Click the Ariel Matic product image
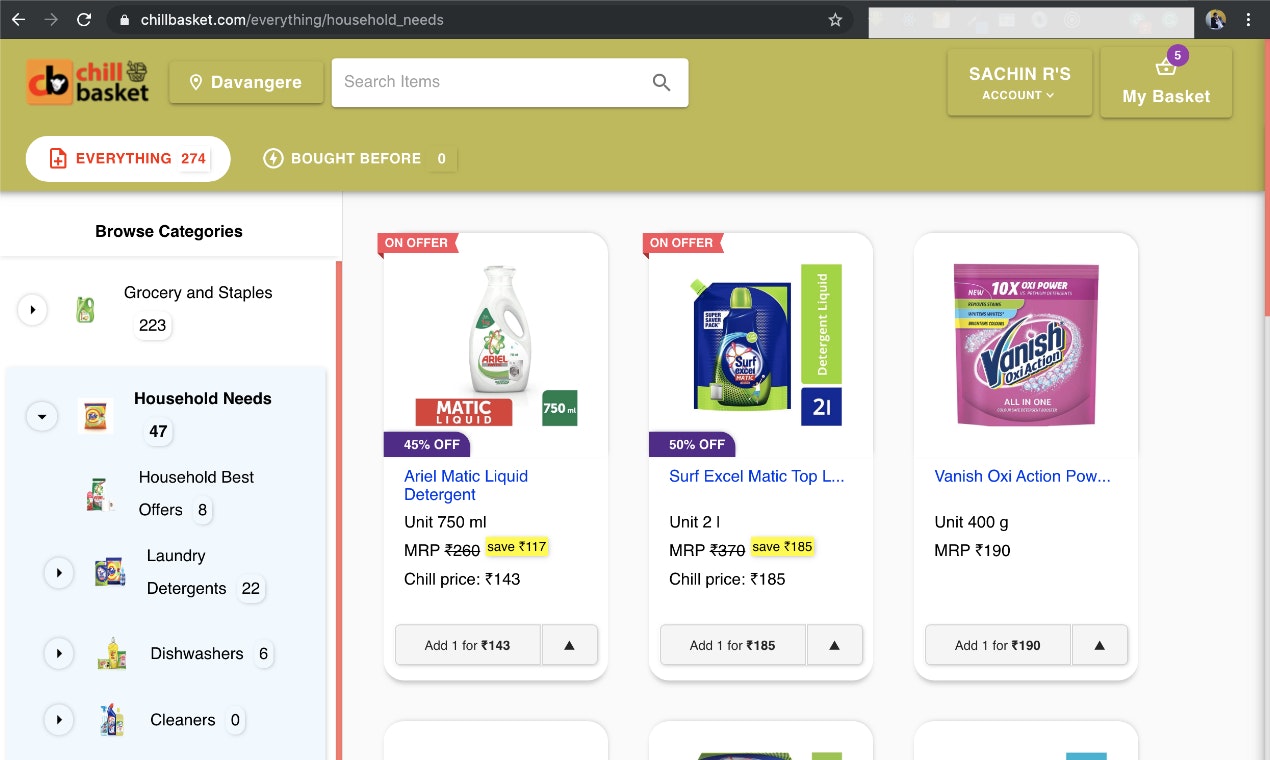 pyautogui.click(x=496, y=345)
